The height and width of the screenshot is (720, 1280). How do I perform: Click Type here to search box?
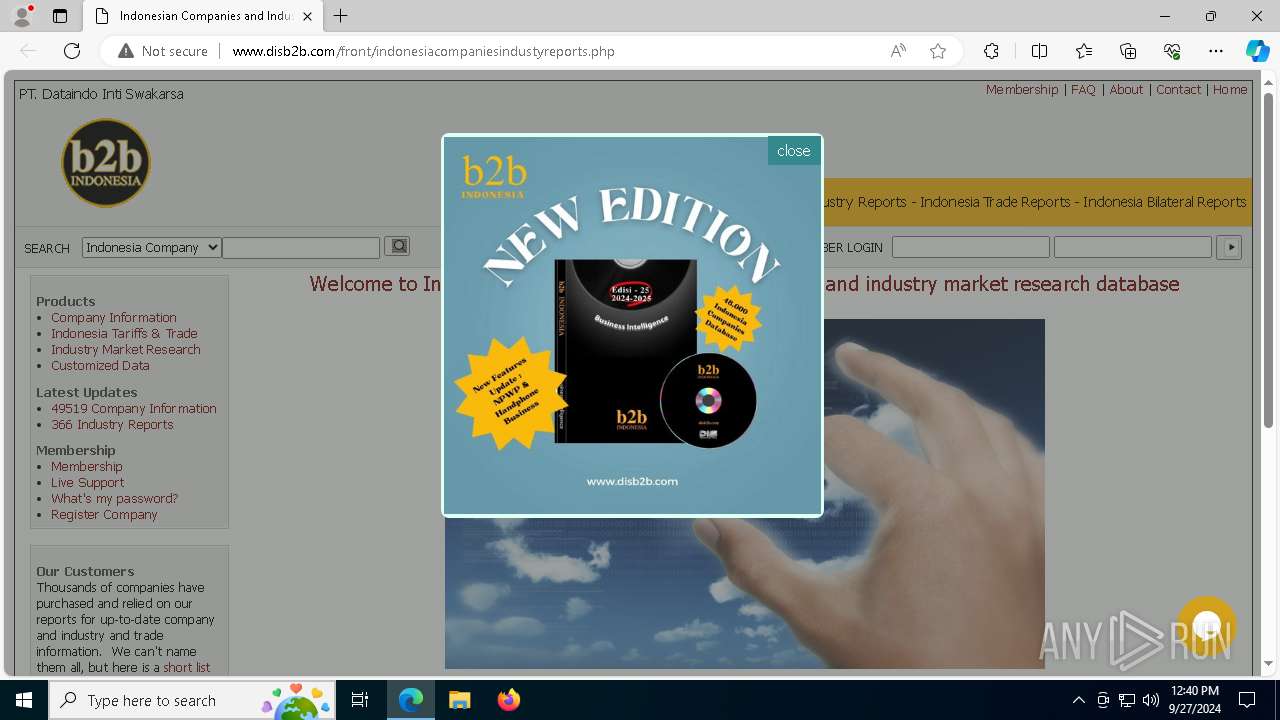(192, 700)
